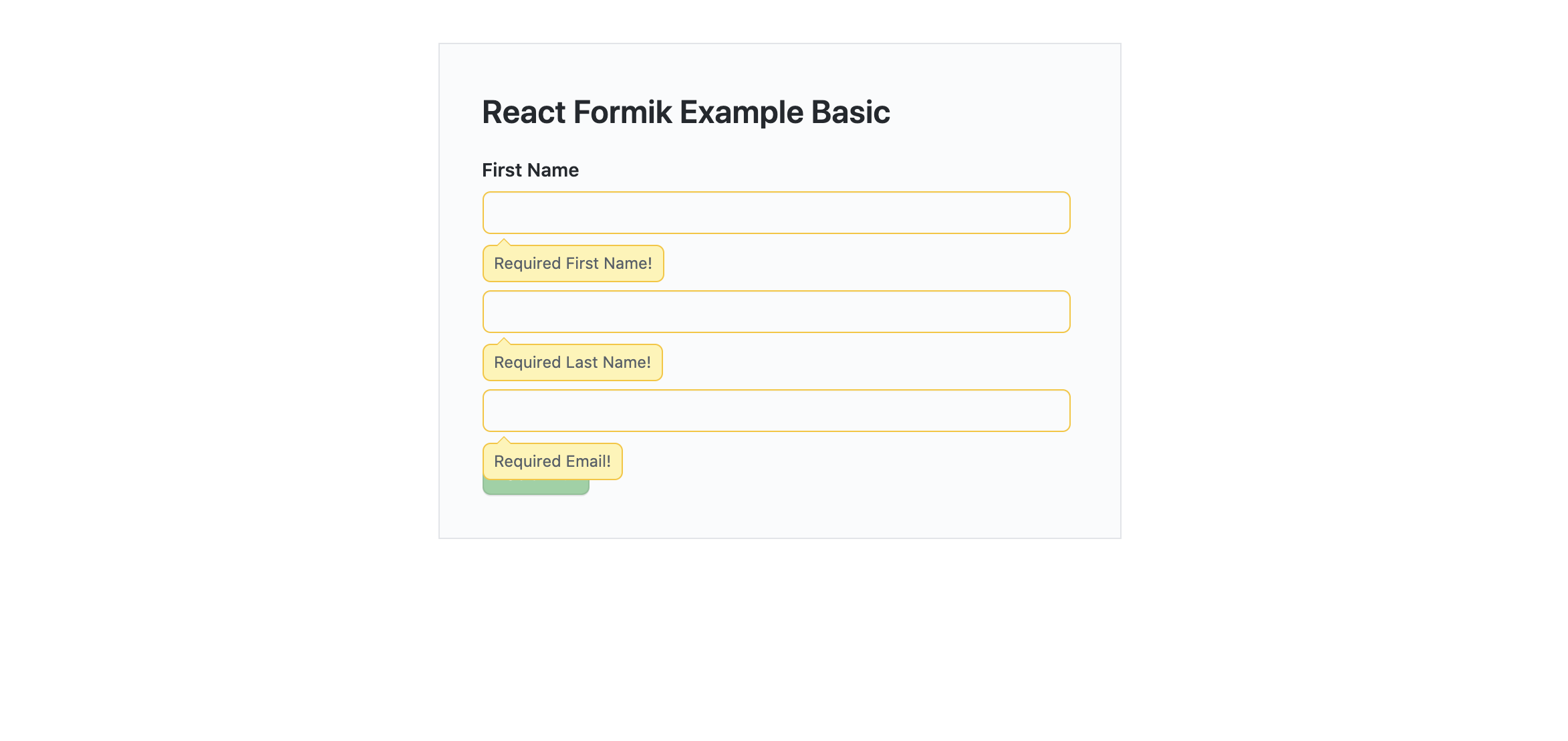Click the arrow tip of the Email error

[x=504, y=440]
